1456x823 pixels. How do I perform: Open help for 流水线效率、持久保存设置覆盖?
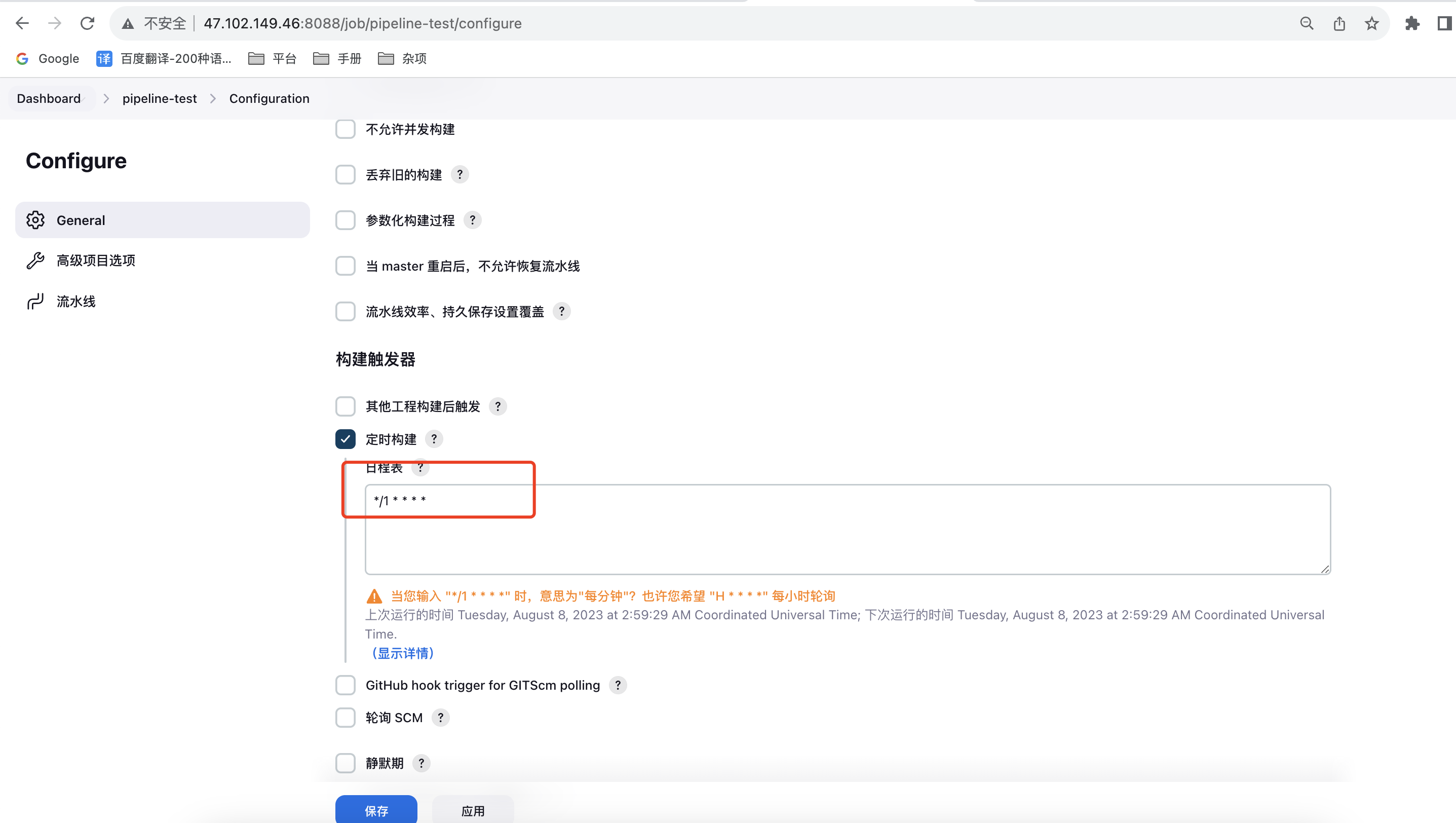pos(561,312)
